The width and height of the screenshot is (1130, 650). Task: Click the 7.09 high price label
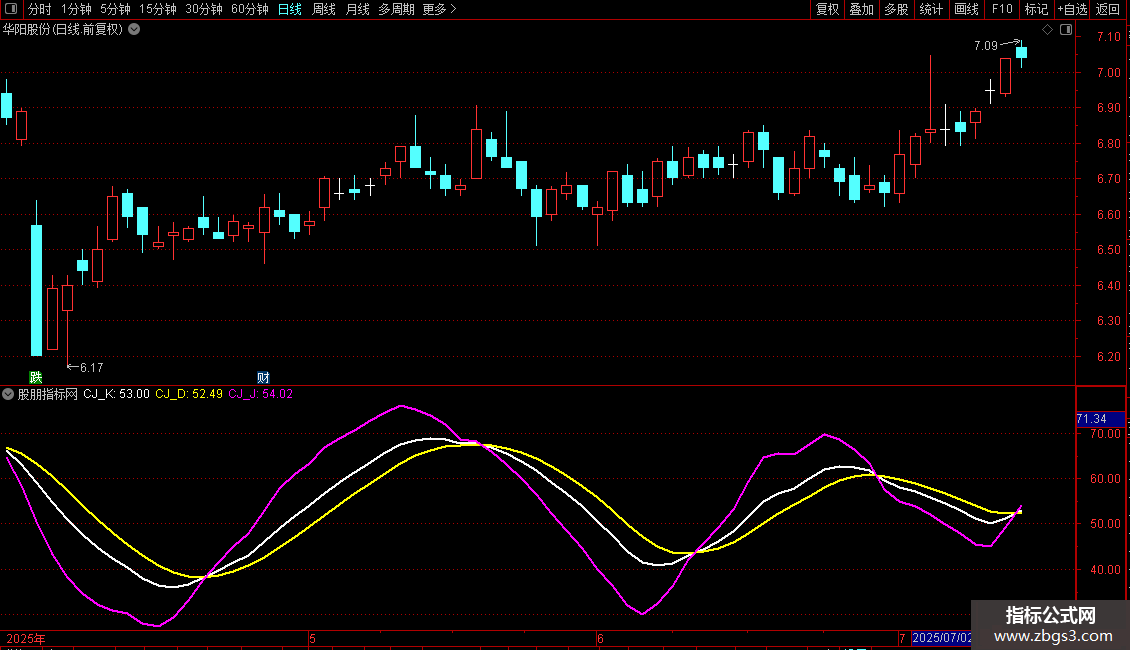(985, 46)
